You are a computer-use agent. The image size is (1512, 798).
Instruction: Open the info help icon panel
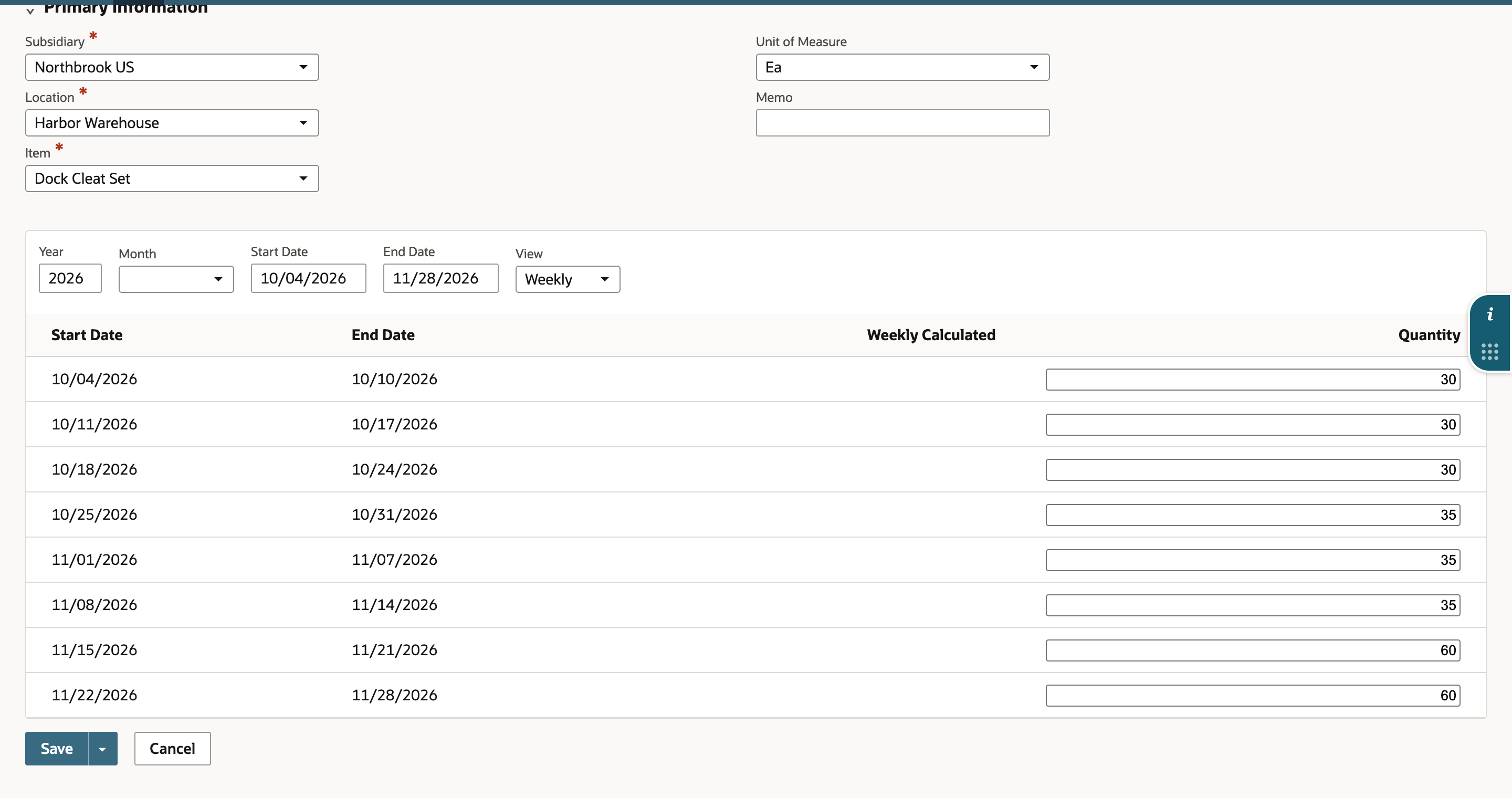pos(1490,314)
